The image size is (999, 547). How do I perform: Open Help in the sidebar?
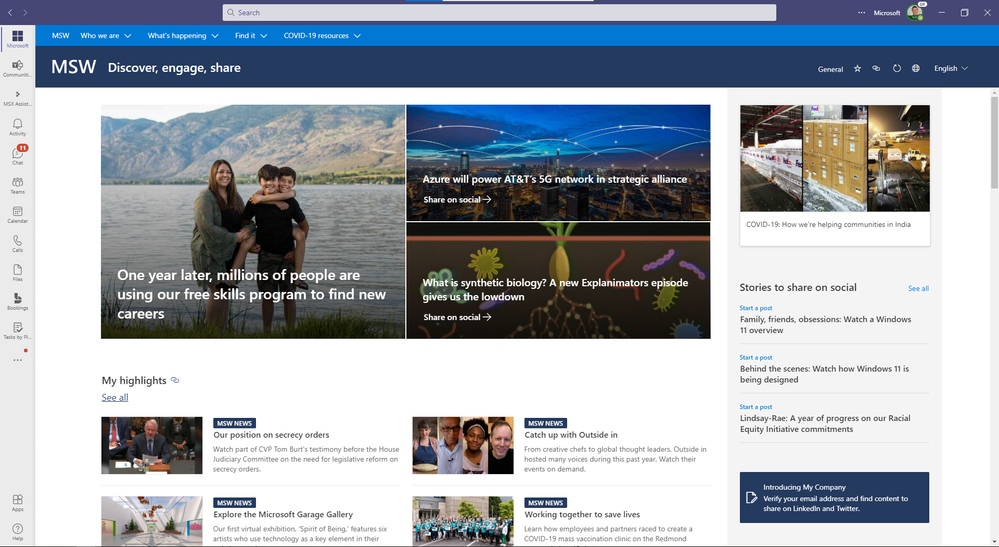(17, 532)
